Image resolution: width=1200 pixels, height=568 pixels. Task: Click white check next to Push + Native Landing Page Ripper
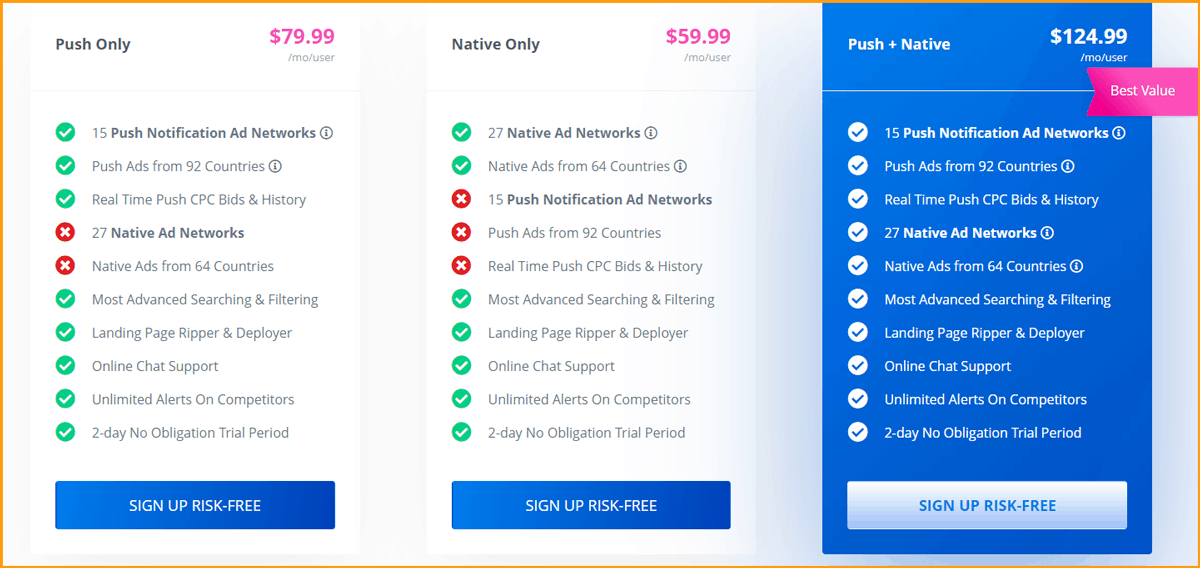click(x=857, y=333)
